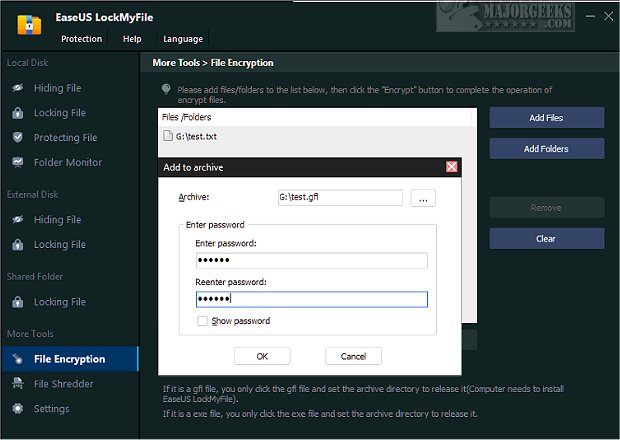Screen dimensions: 620x440
Task: Click the File Encryption key icon
Action: point(18,359)
